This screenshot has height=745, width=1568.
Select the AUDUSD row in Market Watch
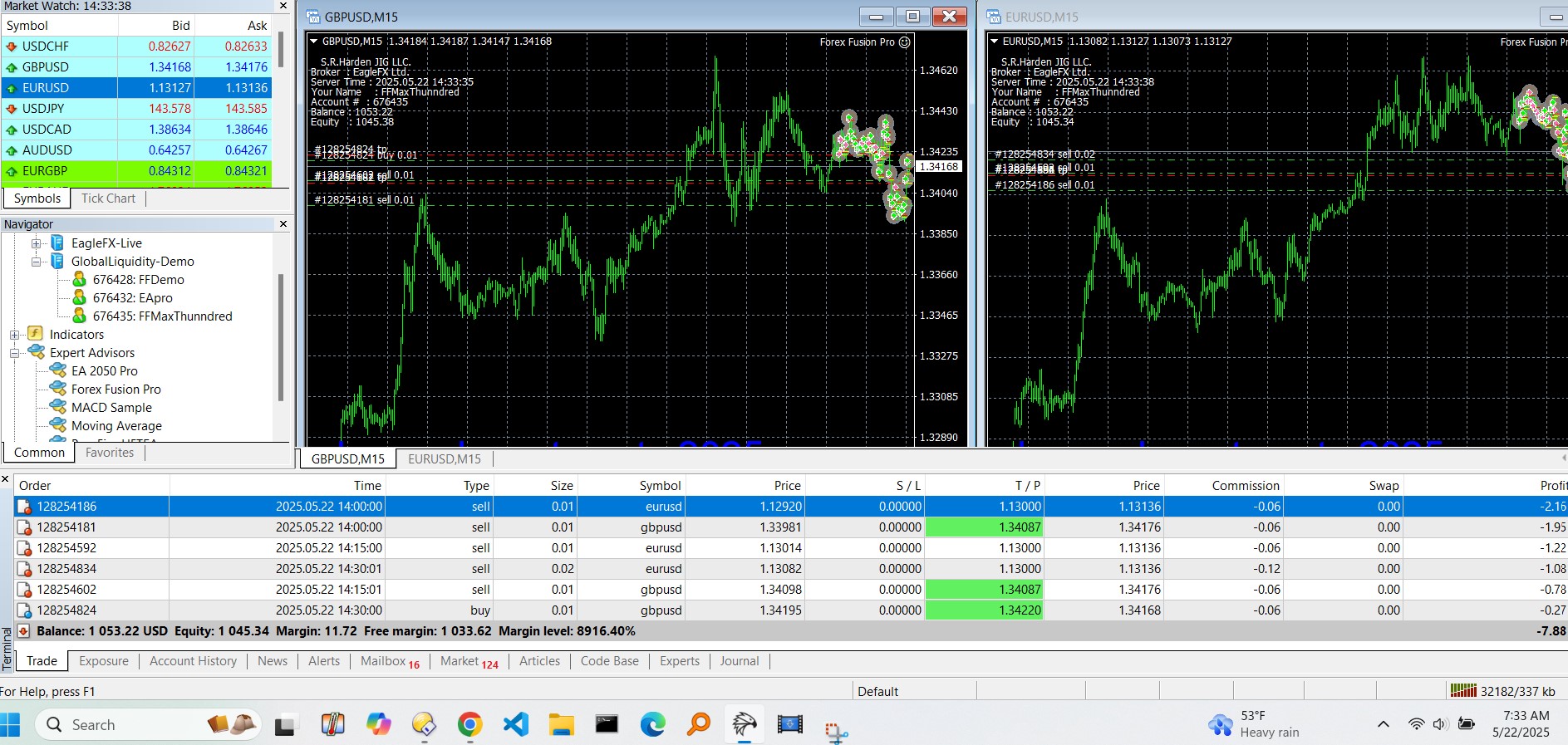[x=137, y=150]
